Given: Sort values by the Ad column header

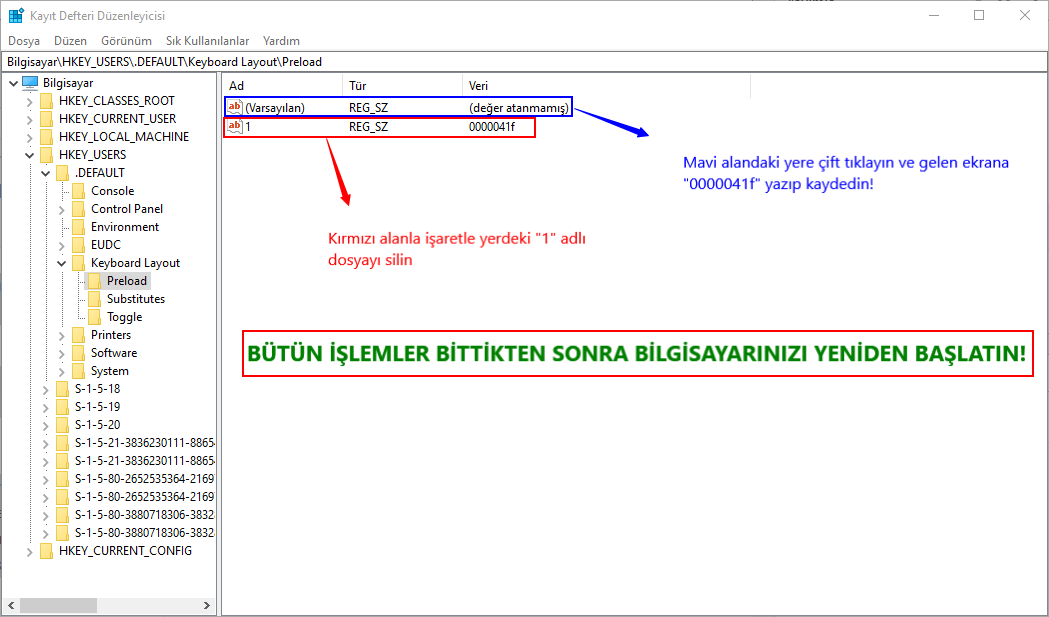Looking at the screenshot, I should tap(282, 86).
